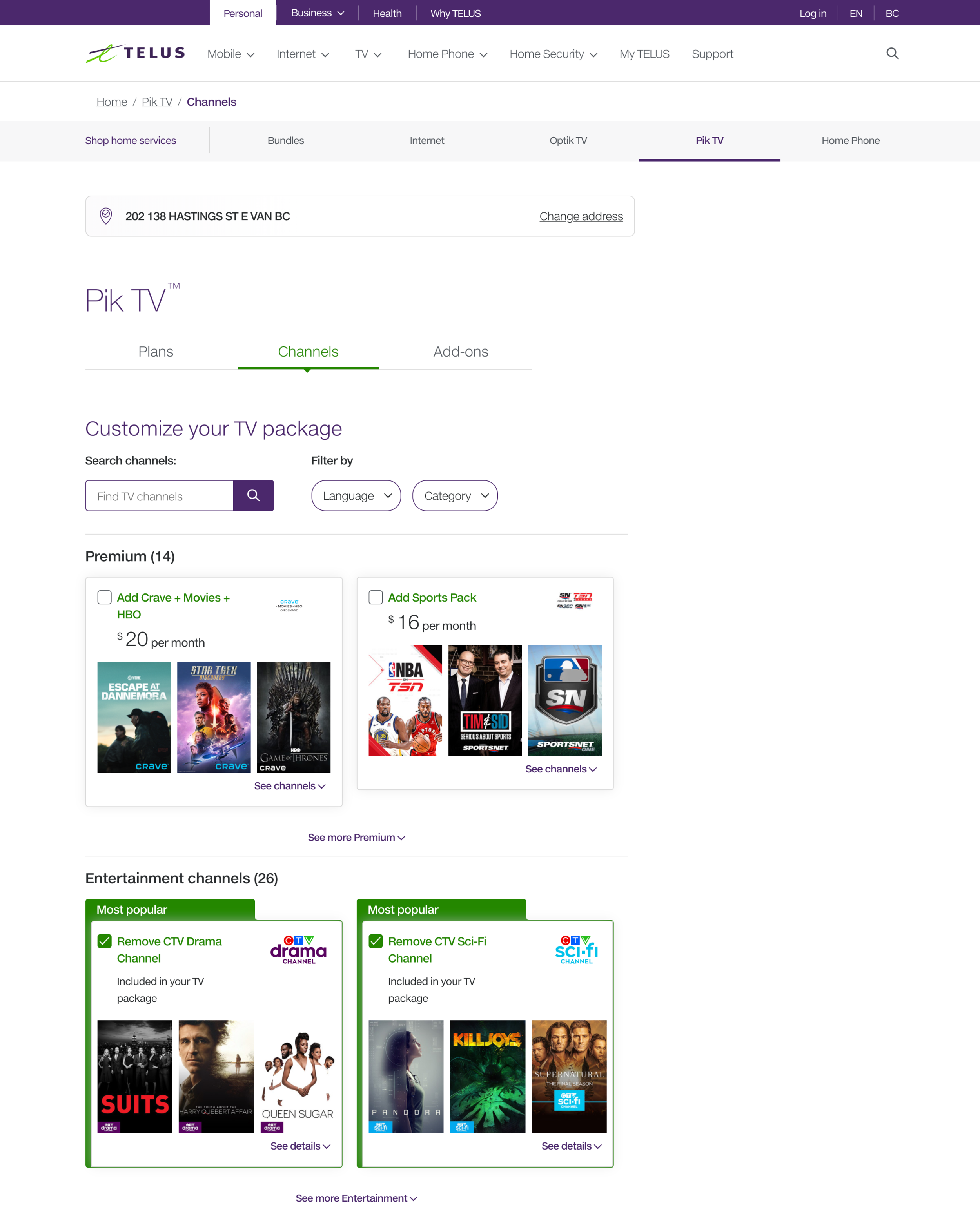Expand the Home Phone navigation menu
Image resolution: width=980 pixels, height=1213 pixels.
448,54
